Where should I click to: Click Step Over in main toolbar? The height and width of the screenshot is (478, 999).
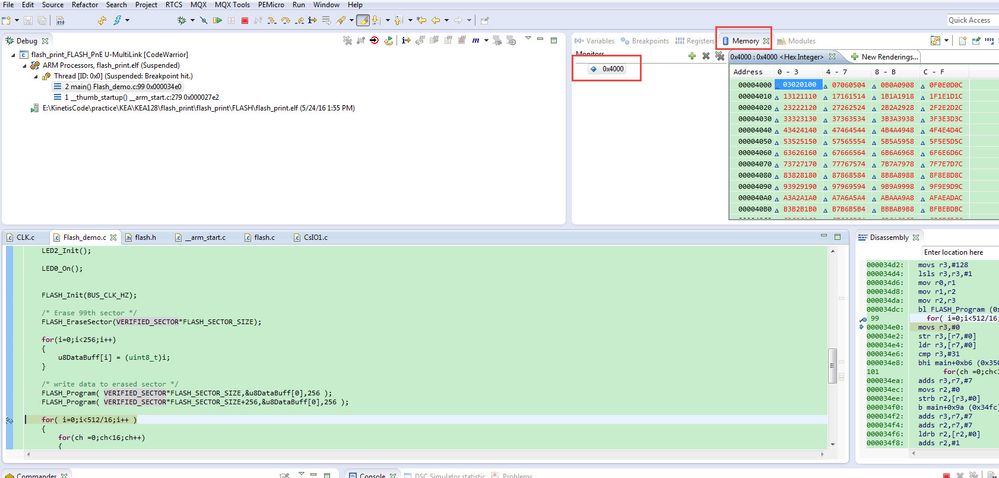(x=285, y=20)
